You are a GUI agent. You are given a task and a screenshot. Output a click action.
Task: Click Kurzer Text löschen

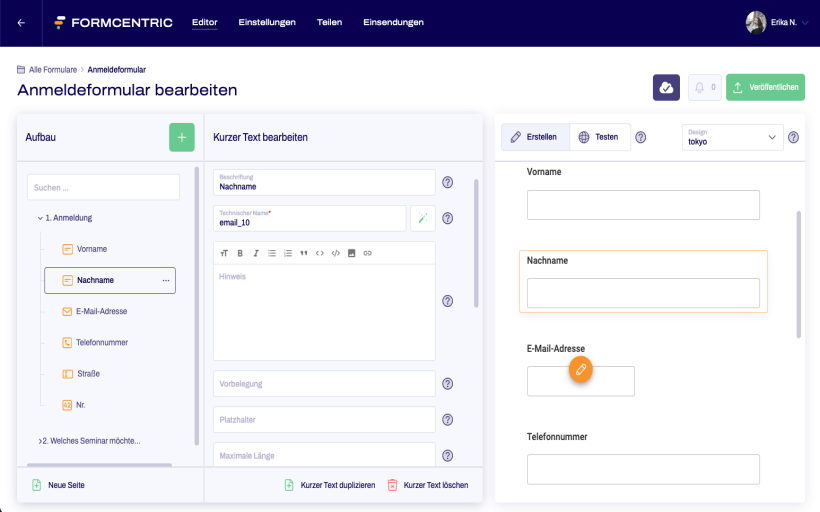[428, 485]
